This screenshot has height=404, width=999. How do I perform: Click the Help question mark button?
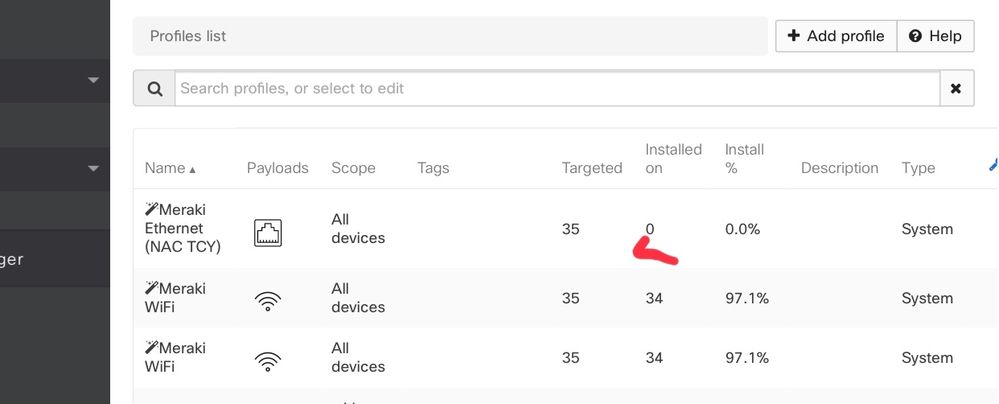[x=935, y=36]
